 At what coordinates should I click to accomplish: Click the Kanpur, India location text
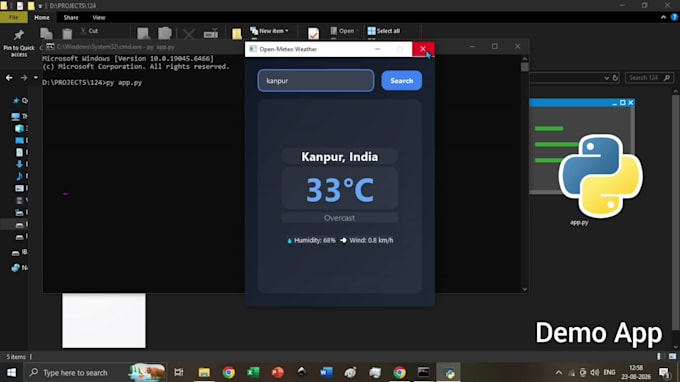click(340, 157)
